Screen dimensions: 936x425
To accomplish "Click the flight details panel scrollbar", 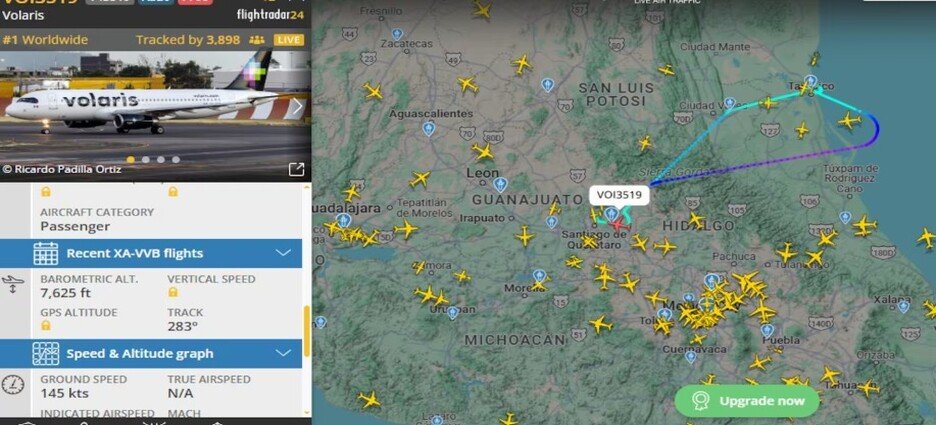I will point(307,331).
